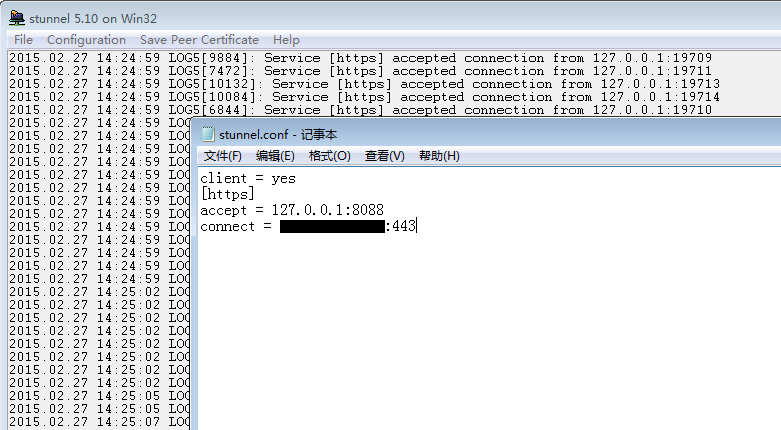
Task: Click the 'connect =' line ending in :443
Action: (x=308, y=226)
